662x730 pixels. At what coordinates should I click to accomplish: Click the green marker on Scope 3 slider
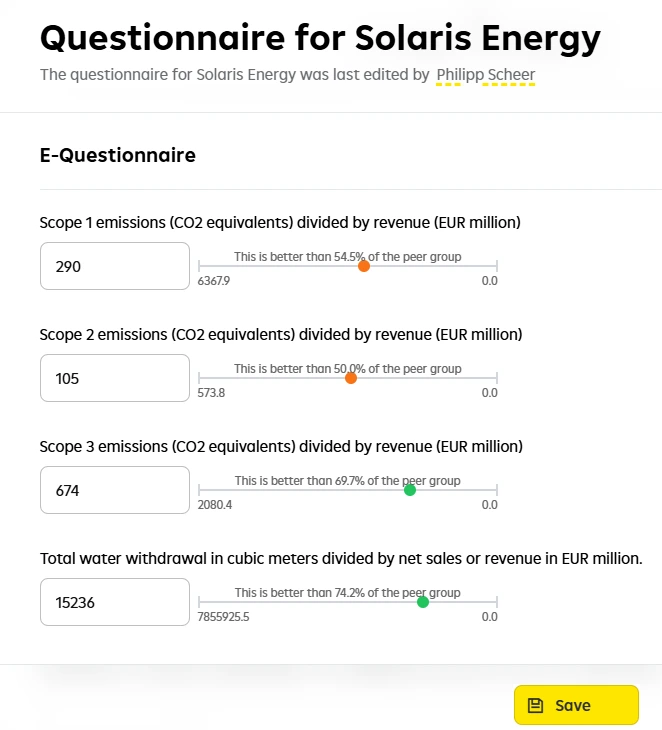coord(410,490)
